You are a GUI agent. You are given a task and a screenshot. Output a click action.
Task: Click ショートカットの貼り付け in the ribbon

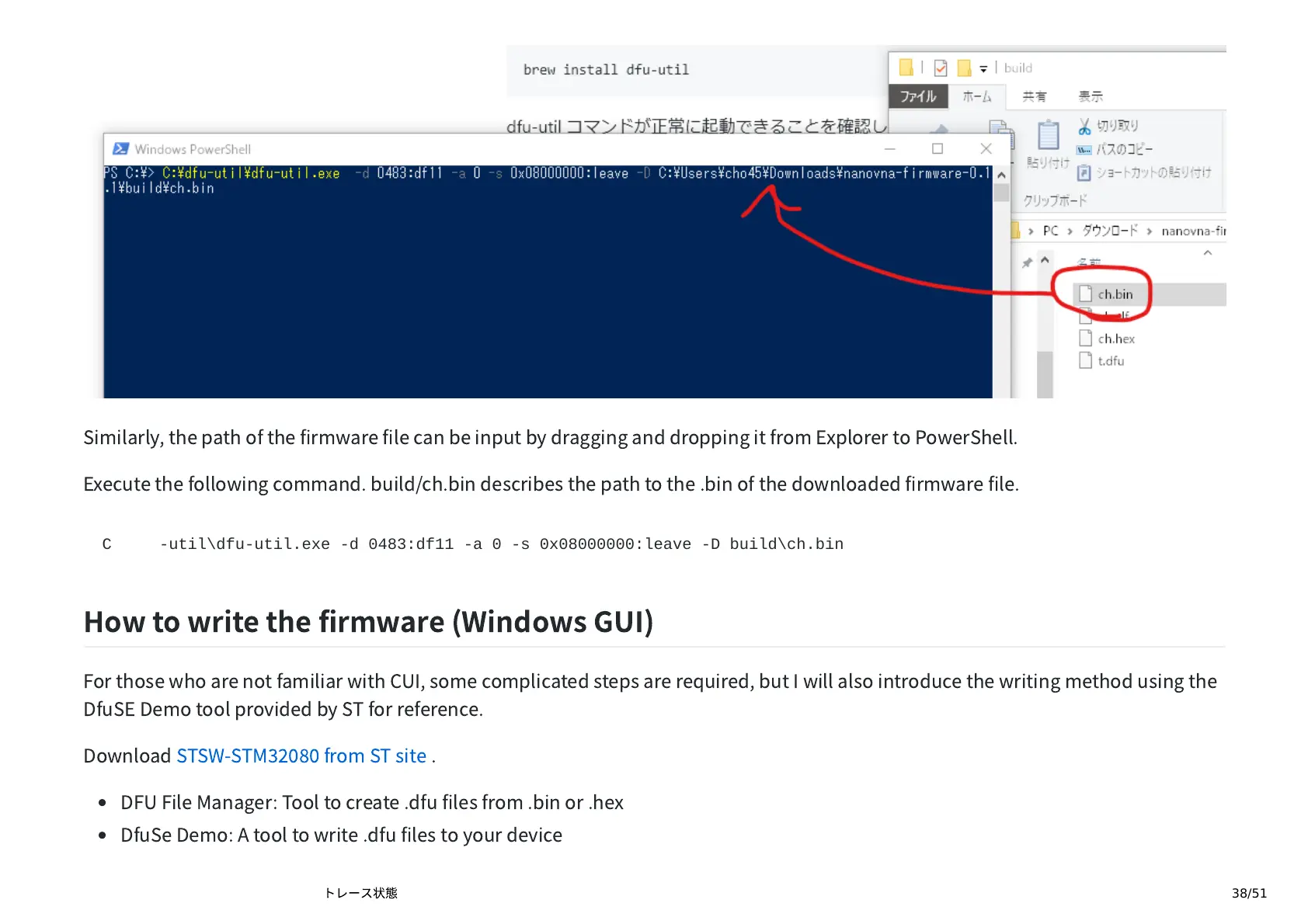coord(1144,172)
